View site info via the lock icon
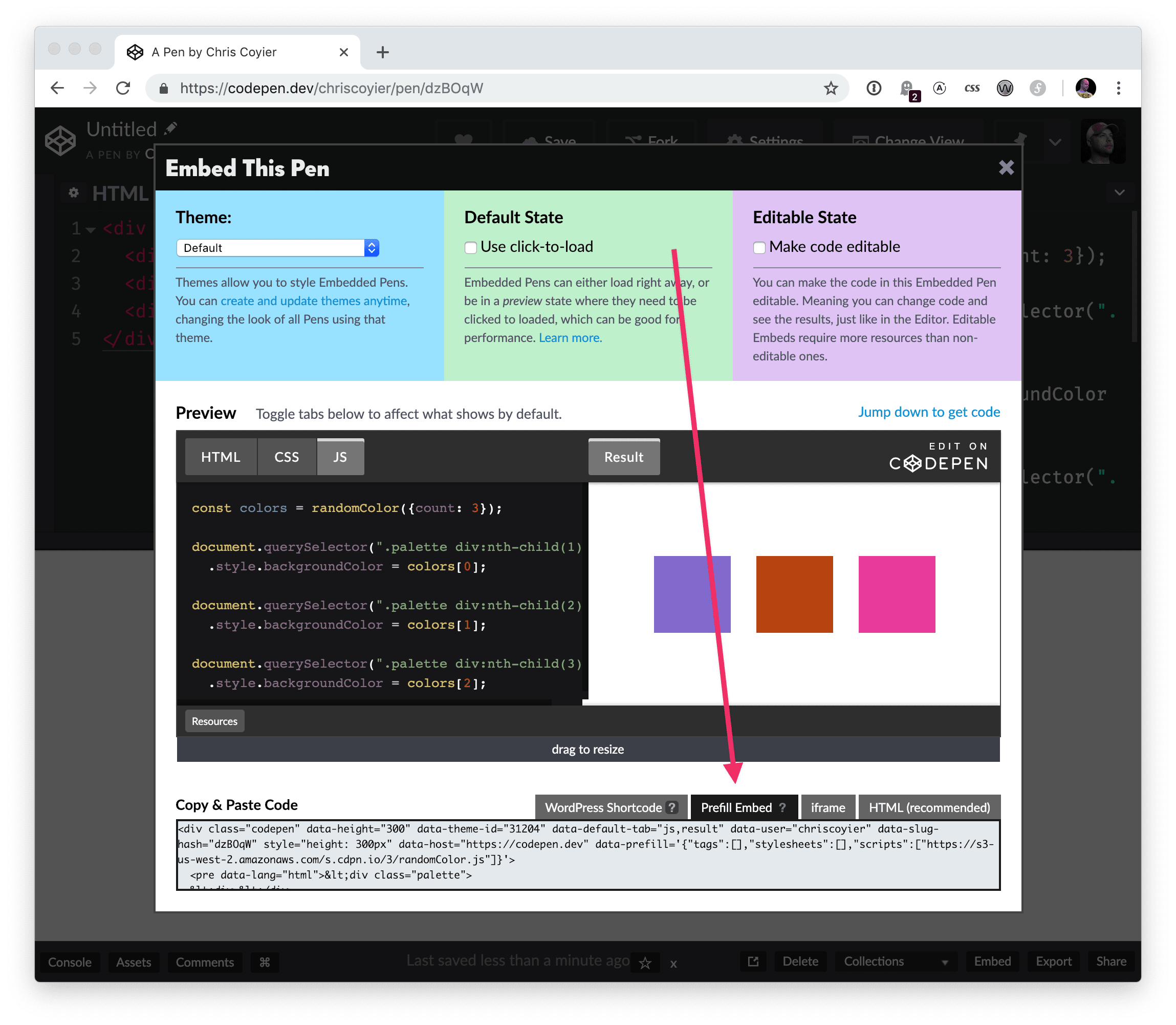 coord(164,88)
